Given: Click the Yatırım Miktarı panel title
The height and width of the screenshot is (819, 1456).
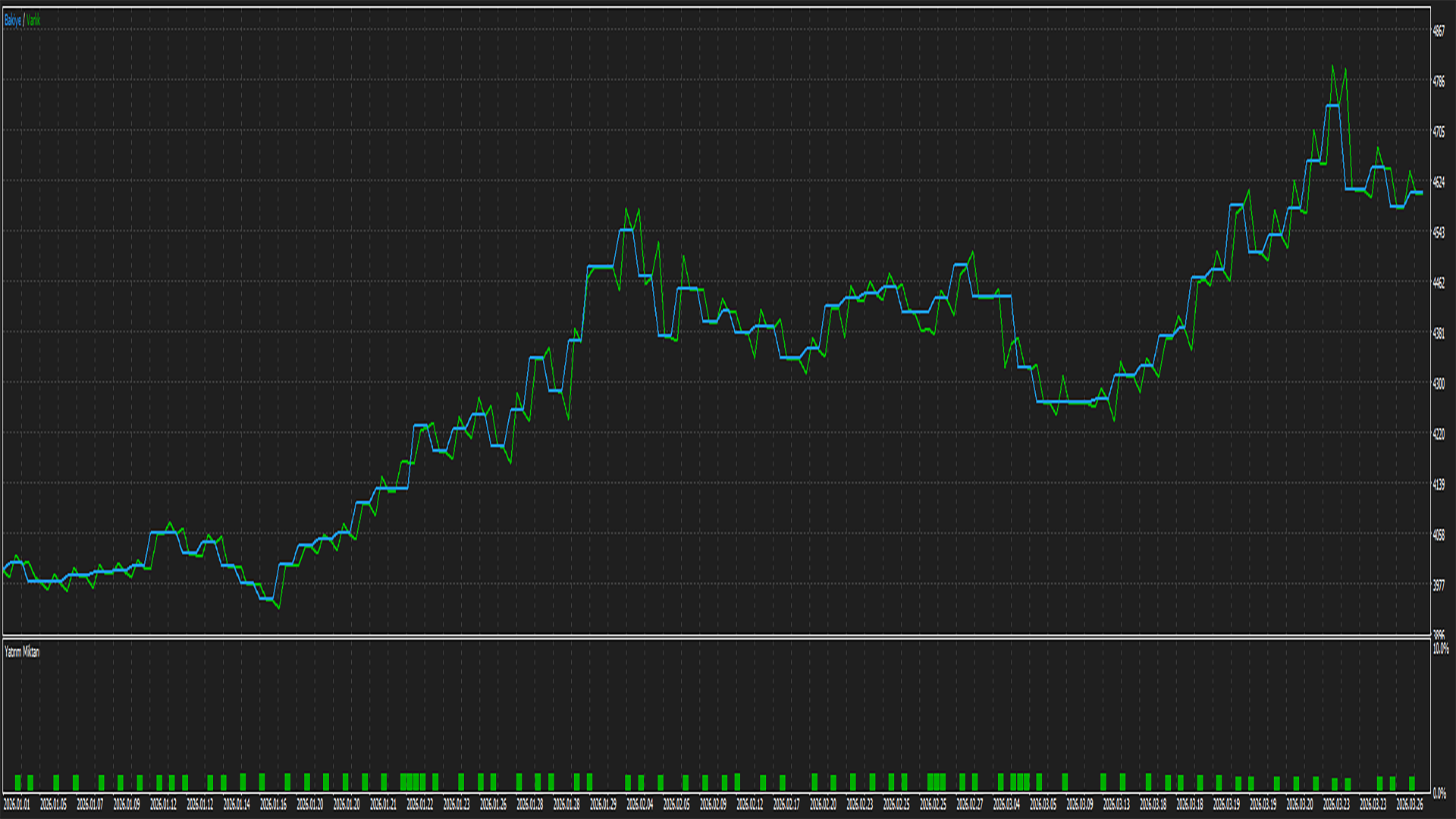Looking at the screenshot, I should [x=22, y=651].
